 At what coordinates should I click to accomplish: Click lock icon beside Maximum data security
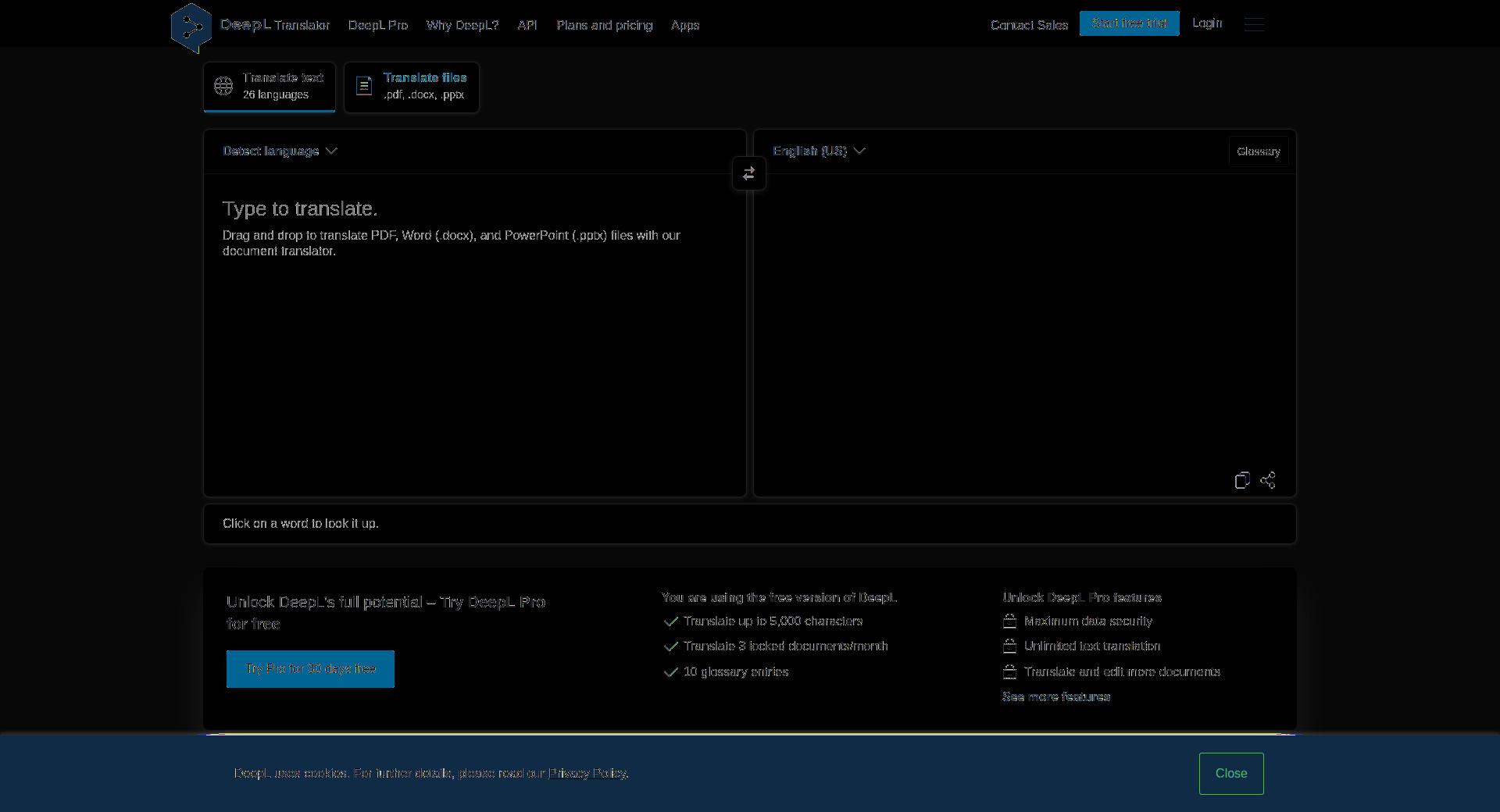[1009, 621]
